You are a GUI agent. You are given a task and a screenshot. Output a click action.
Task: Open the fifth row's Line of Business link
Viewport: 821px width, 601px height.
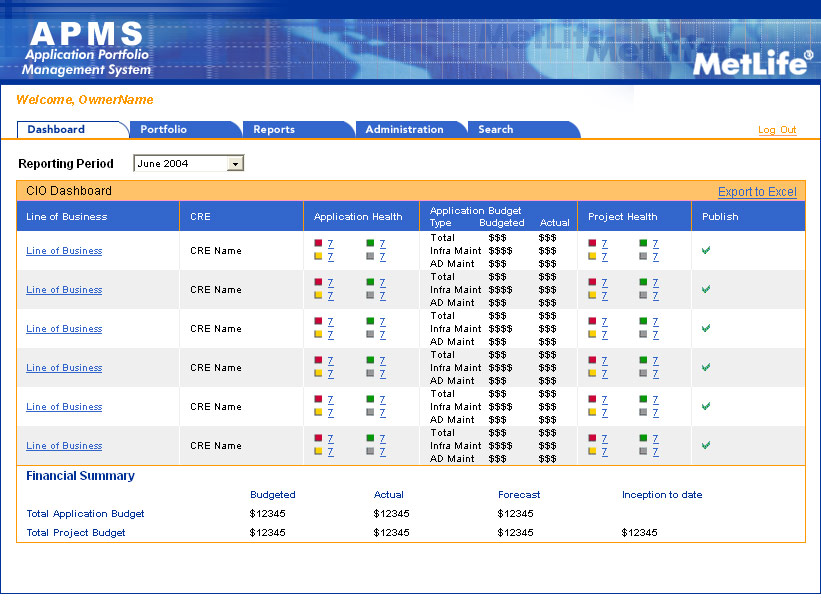point(64,407)
